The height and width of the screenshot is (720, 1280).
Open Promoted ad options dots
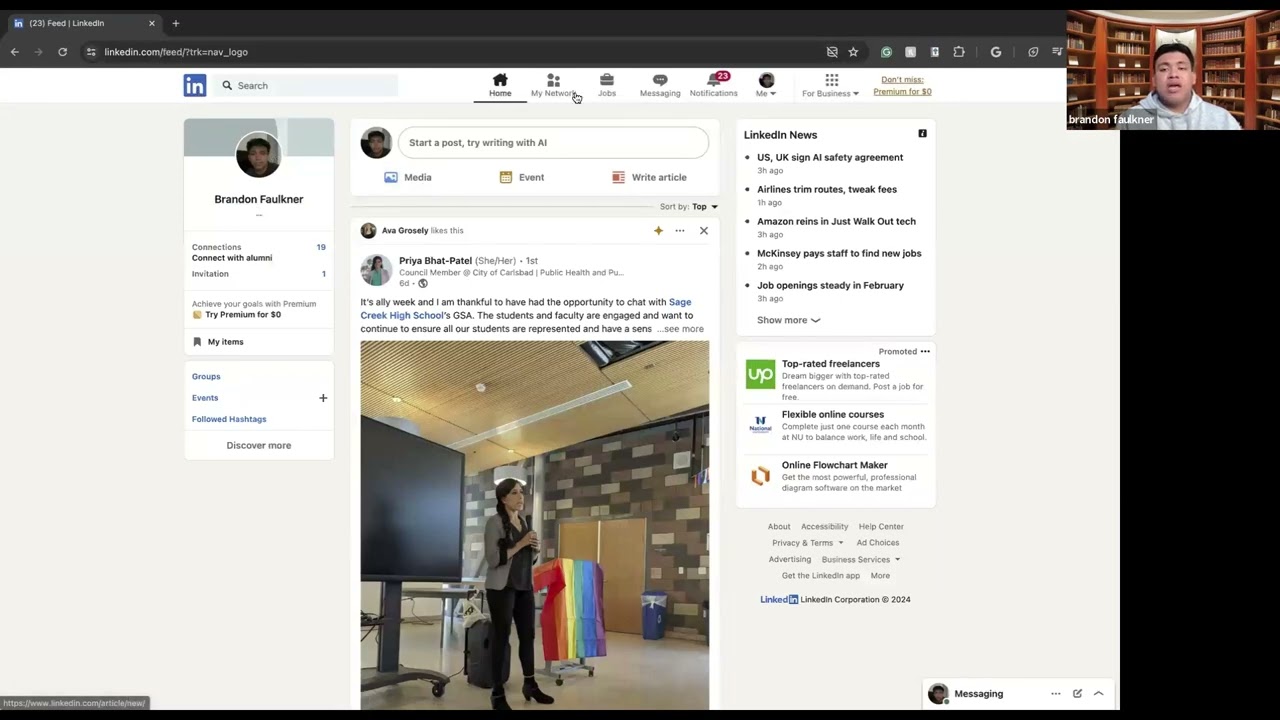(x=925, y=352)
